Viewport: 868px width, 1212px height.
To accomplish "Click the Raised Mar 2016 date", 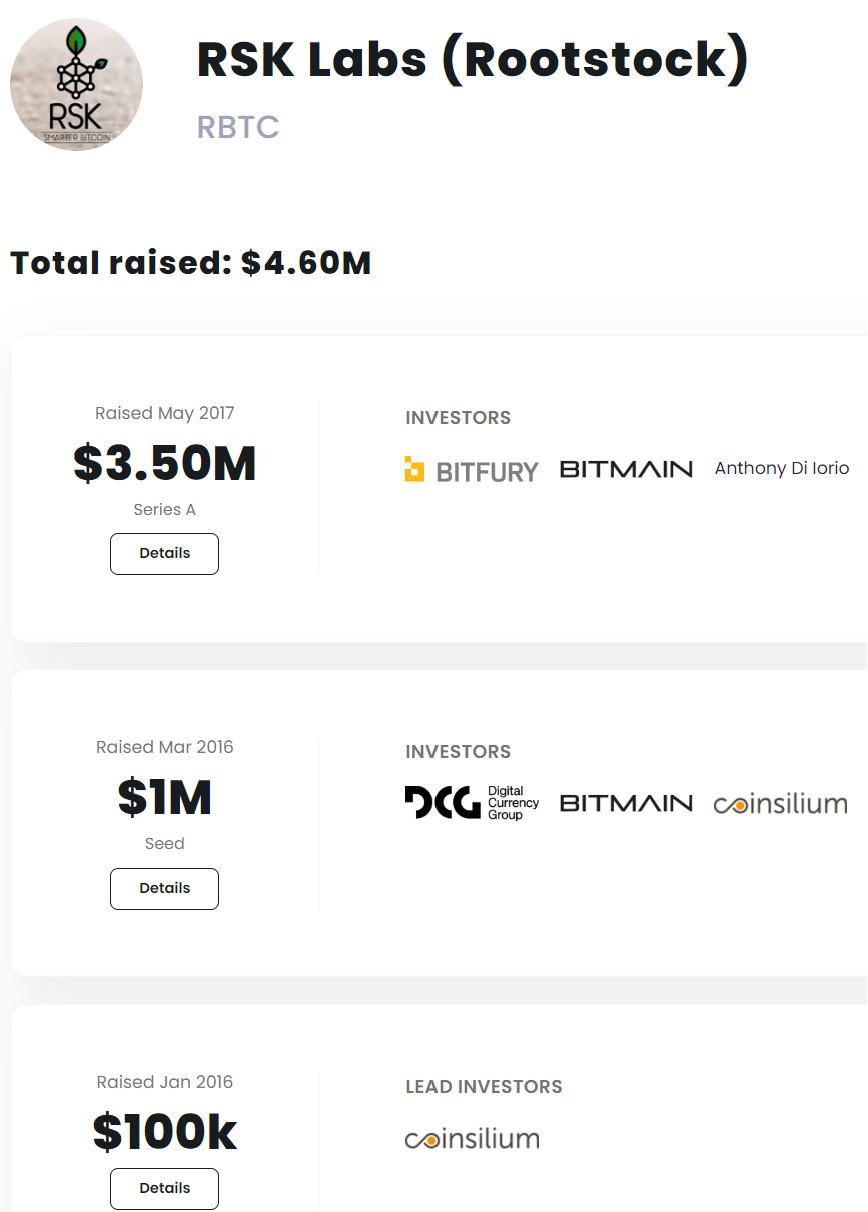I will [165, 747].
